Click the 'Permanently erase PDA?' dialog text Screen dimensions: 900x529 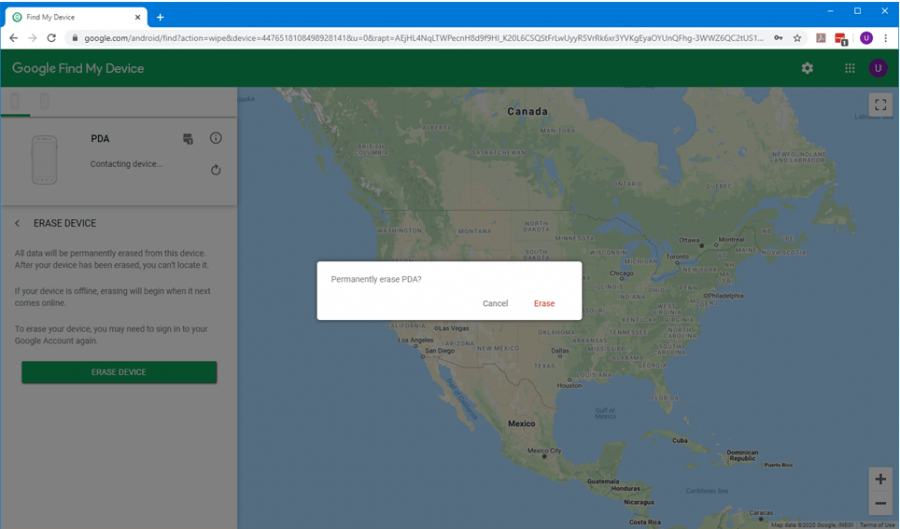coord(376,279)
